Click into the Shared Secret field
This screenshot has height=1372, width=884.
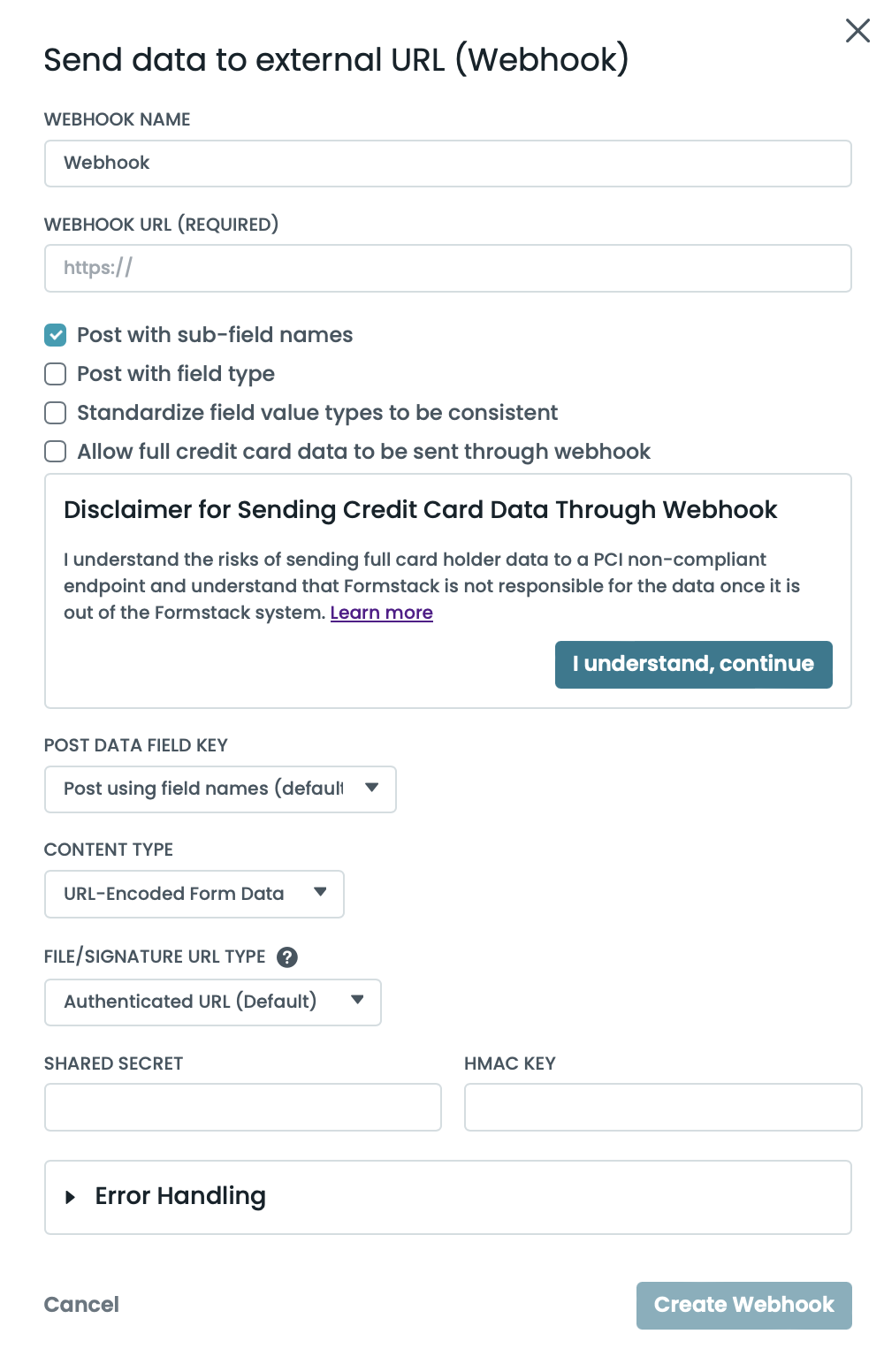tap(242, 1108)
